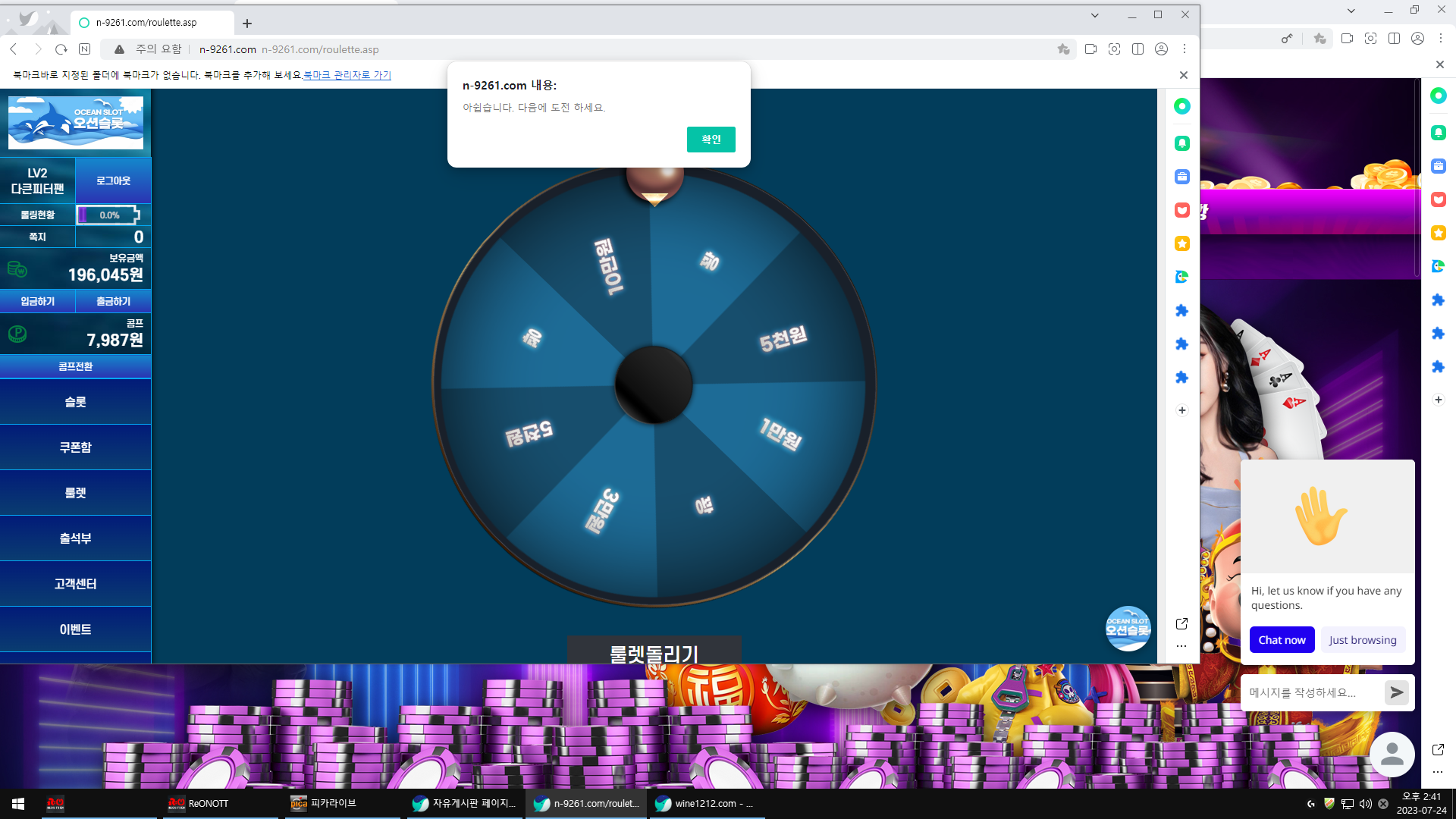This screenshot has height=819, width=1456.
Task: Add a sidebar panel with plus icon
Action: [x=1181, y=410]
